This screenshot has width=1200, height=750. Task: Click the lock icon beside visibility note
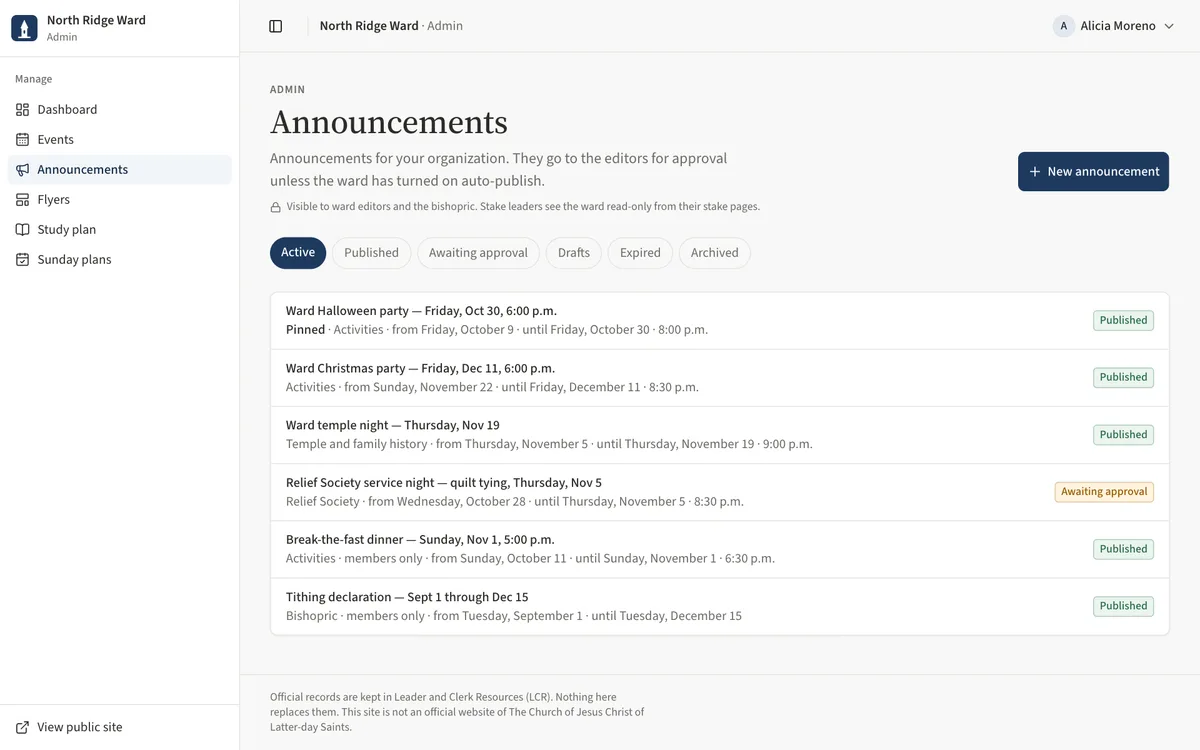(275, 207)
